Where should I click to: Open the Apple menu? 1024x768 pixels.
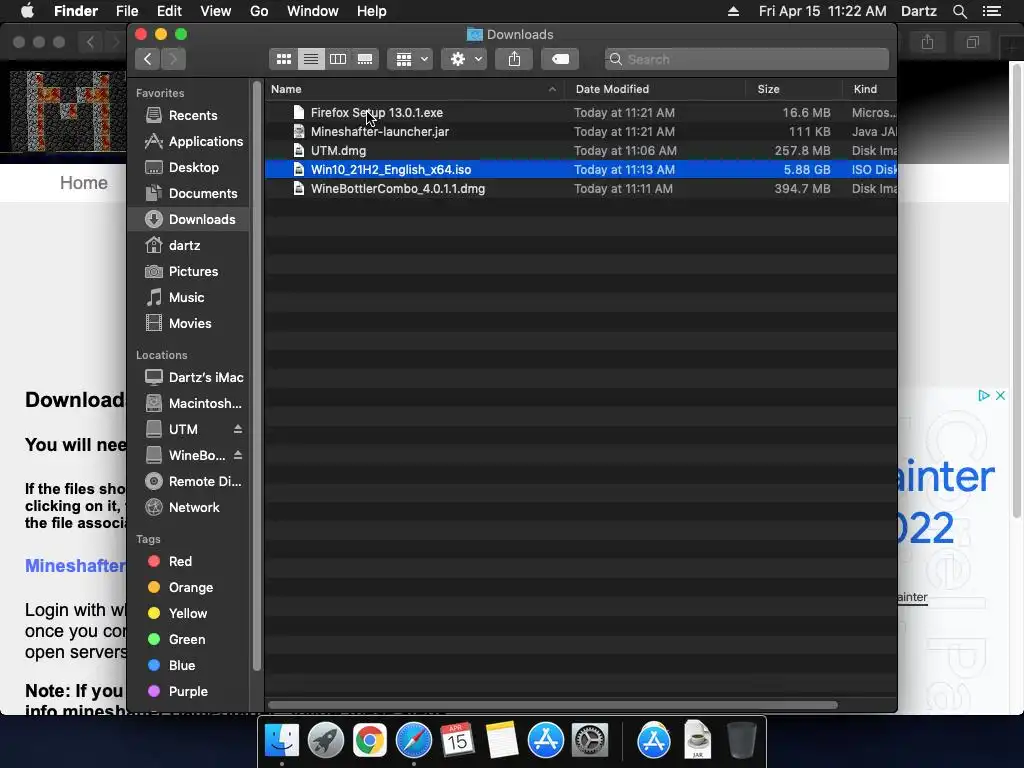[x=27, y=11]
